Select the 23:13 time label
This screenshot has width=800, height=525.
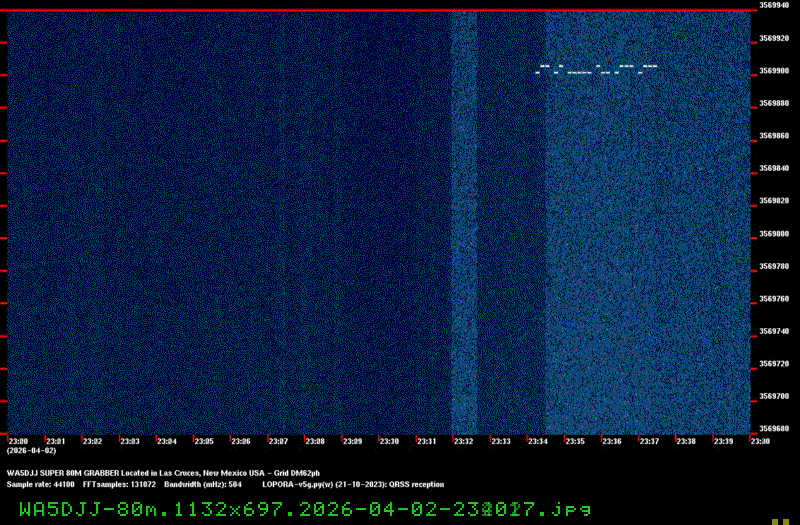pos(501,441)
